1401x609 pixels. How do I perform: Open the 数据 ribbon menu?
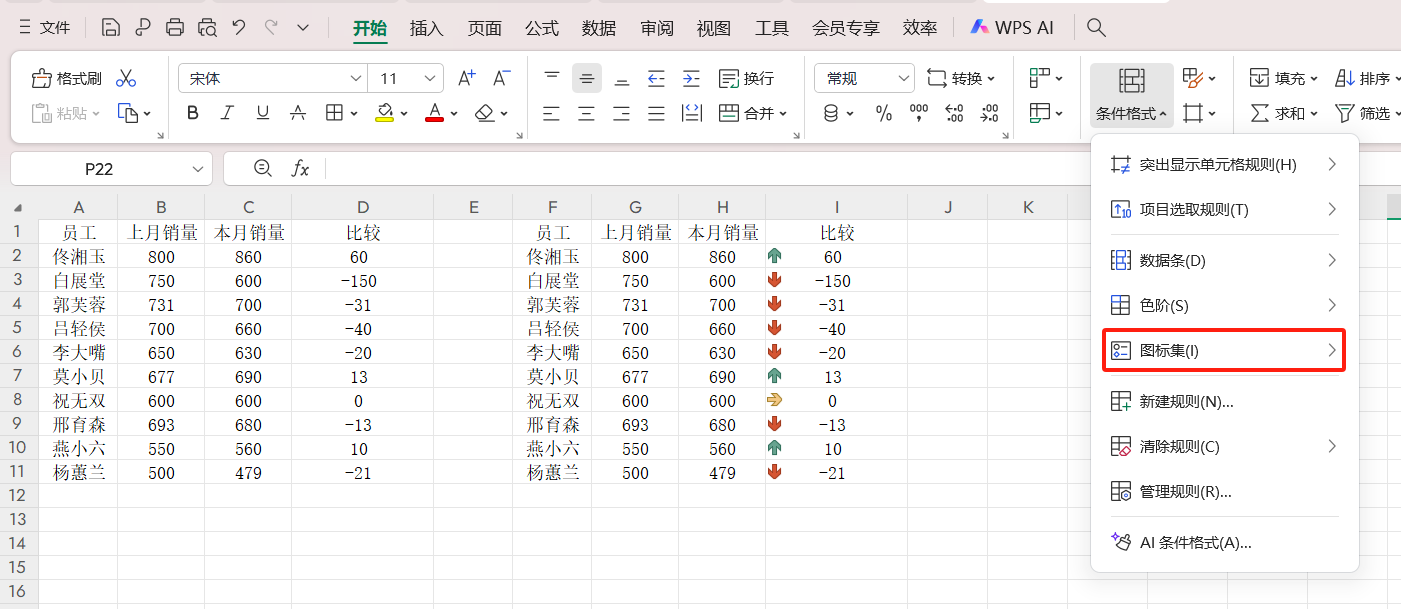point(598,28)
